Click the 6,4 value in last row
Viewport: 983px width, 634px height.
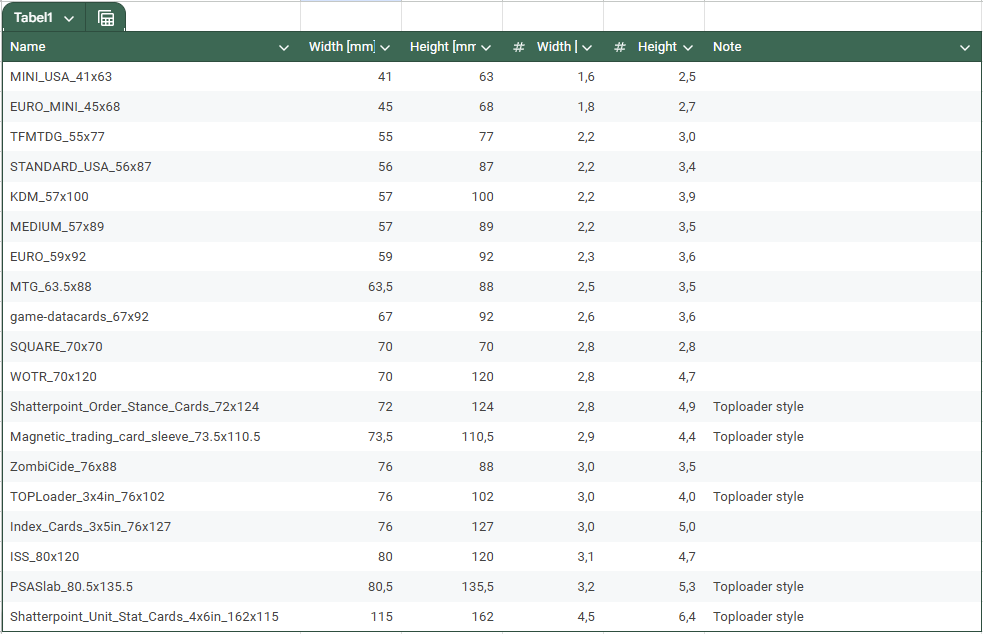pos(687,617)
